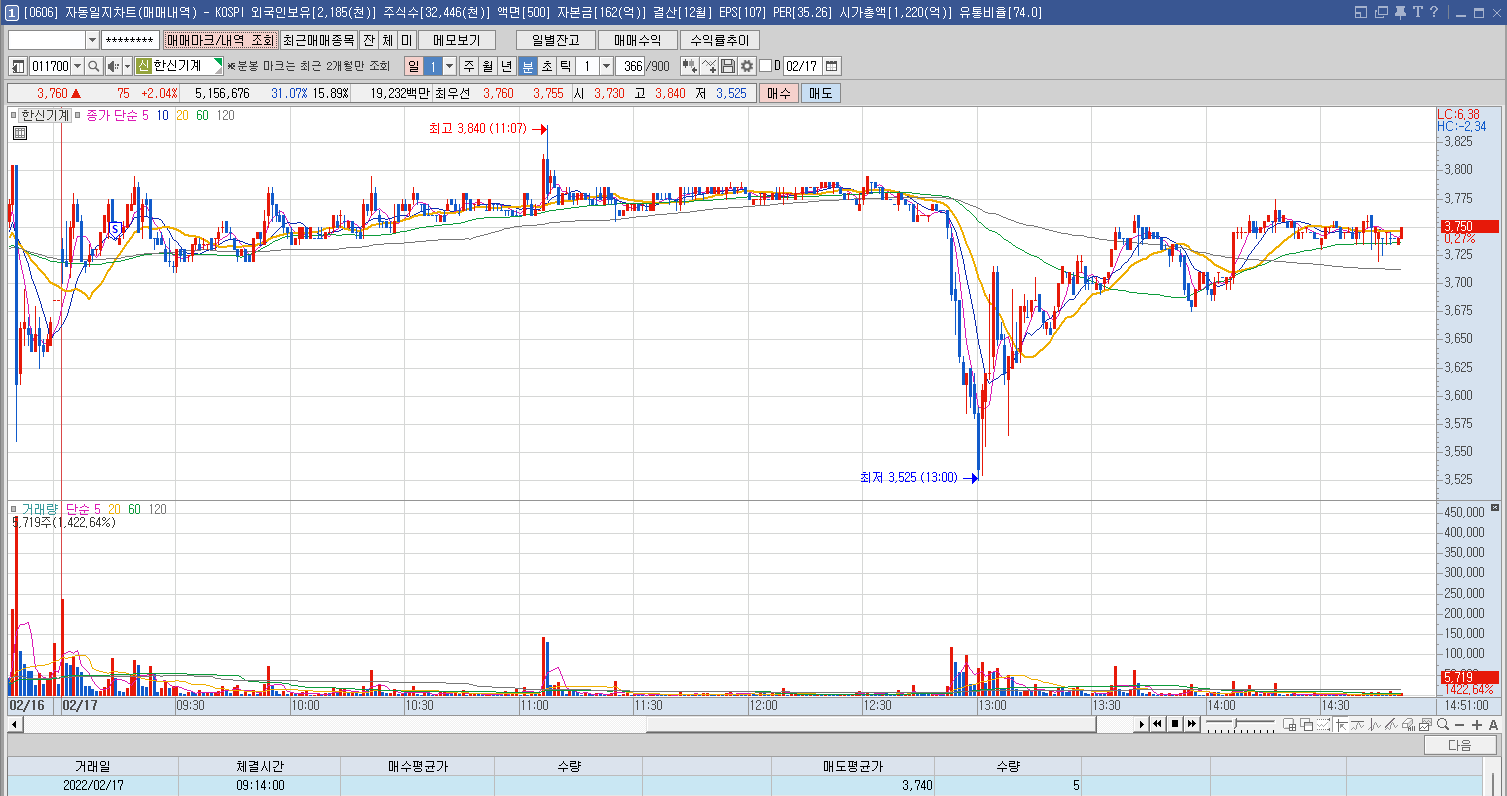This screenshot has height=796, width=1507.
Task: Open 매매수익 trading profit
Action: tap(637, 40)
